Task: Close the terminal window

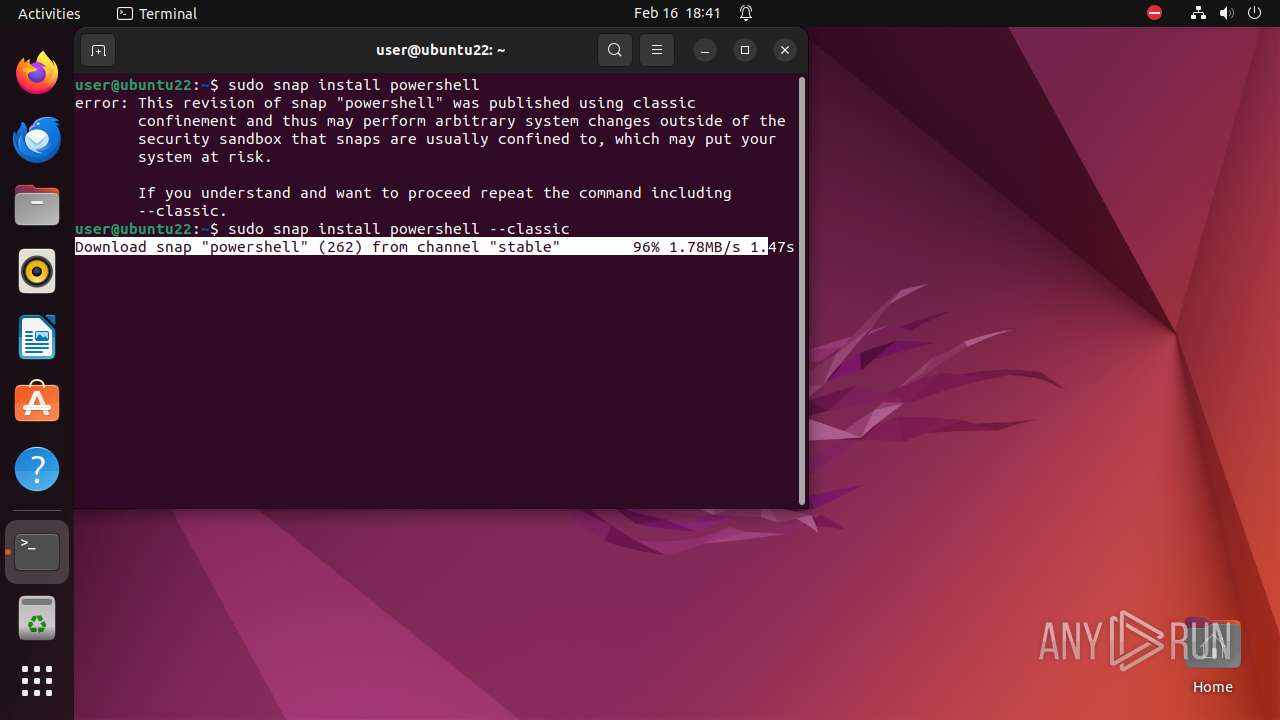Action: [785, 50]
